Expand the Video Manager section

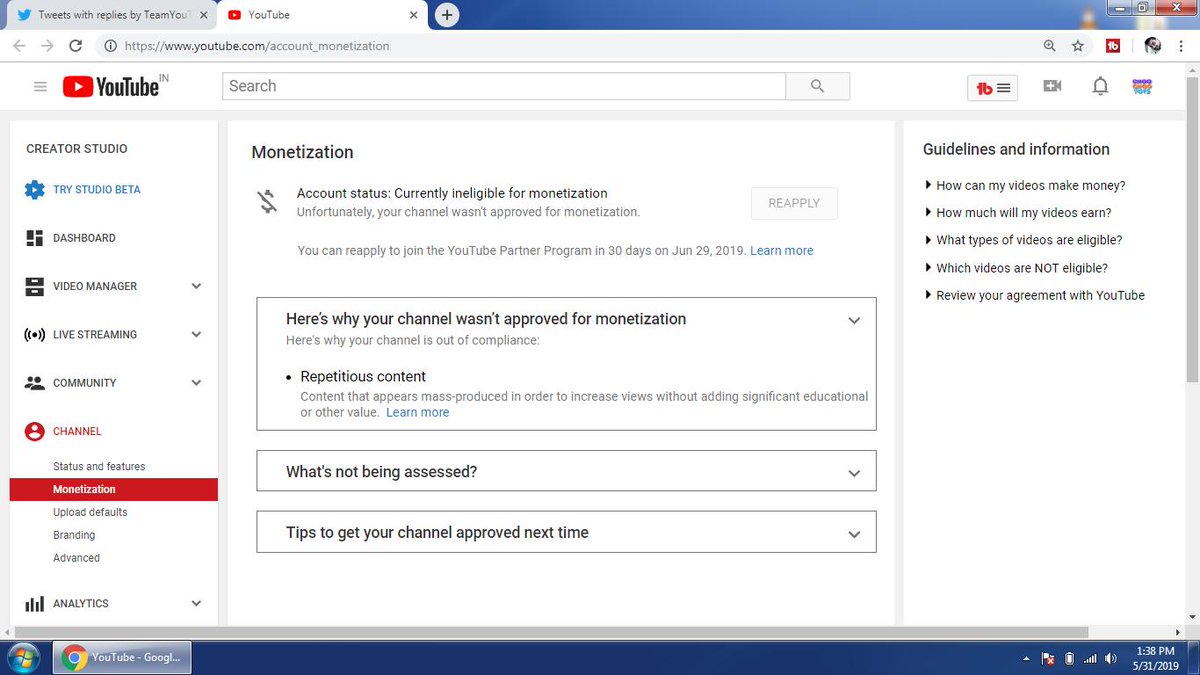click(196, 286)
